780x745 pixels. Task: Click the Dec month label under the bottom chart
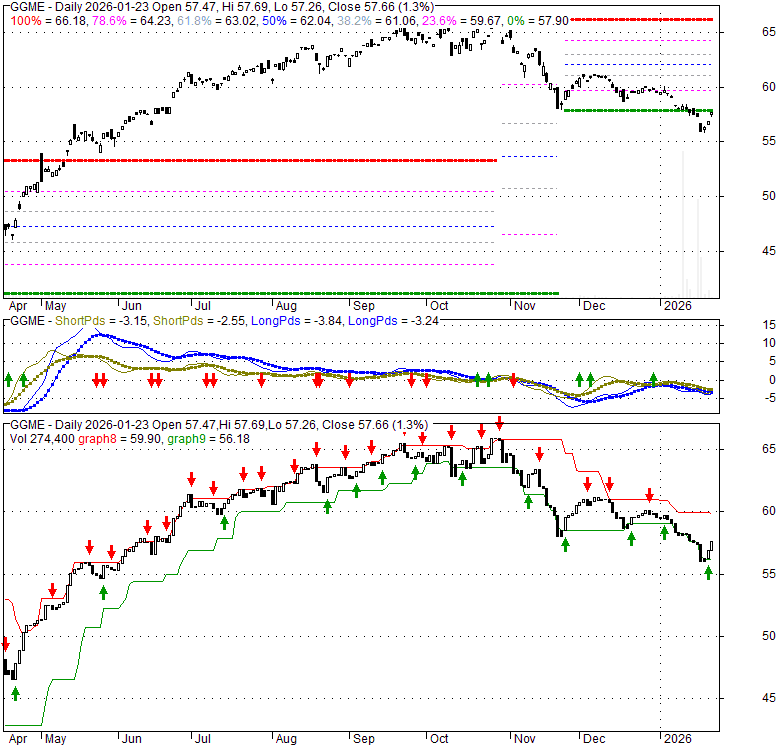[x=594, y=739]
